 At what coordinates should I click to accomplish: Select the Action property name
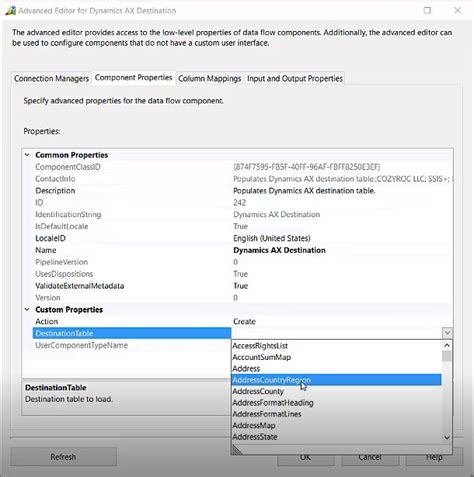(47, 322)
